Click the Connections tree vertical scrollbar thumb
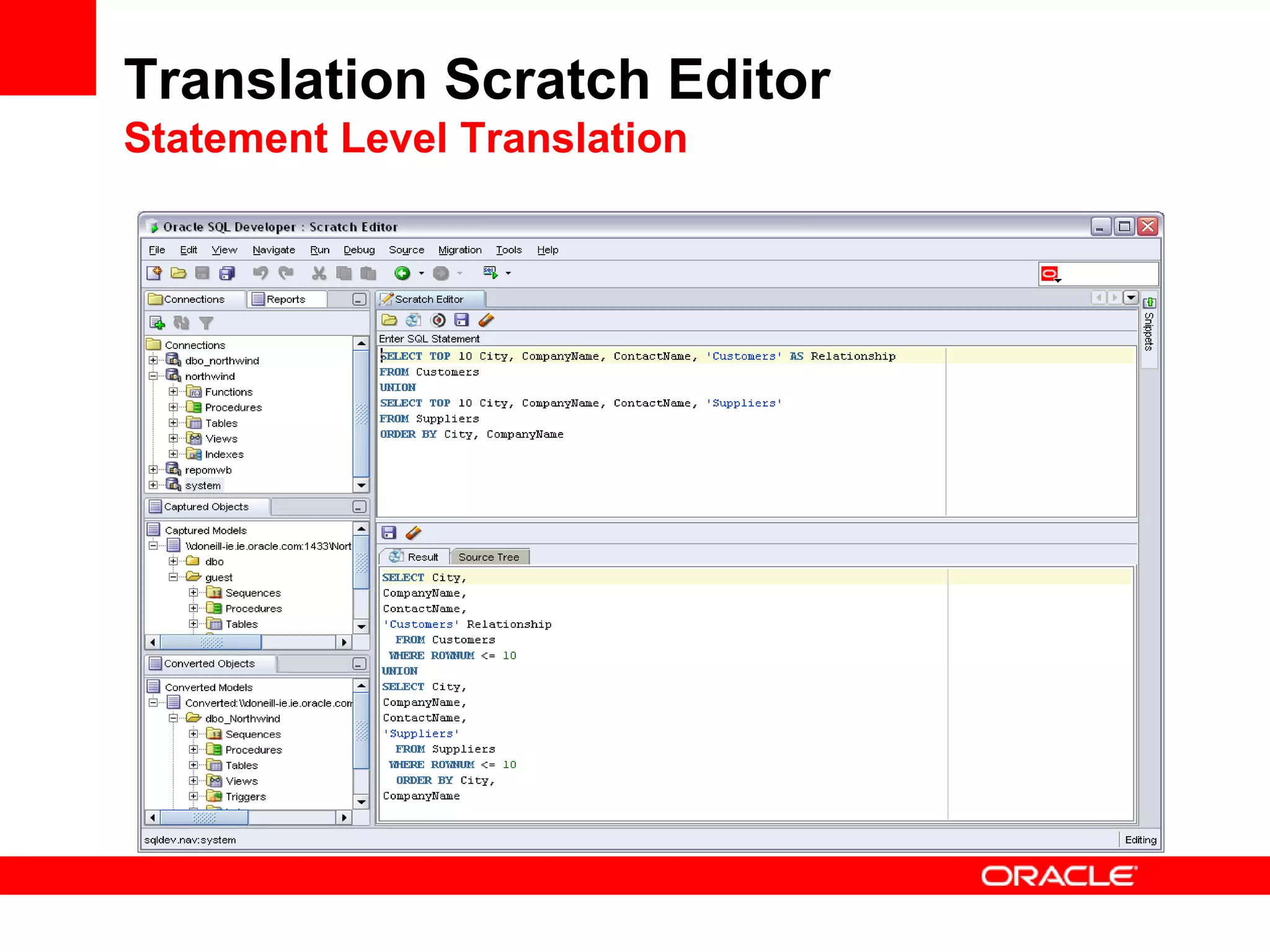Image resolution: width=1270 pixels, height=952 pixels. pyautogui.click(x=361, y=414)
